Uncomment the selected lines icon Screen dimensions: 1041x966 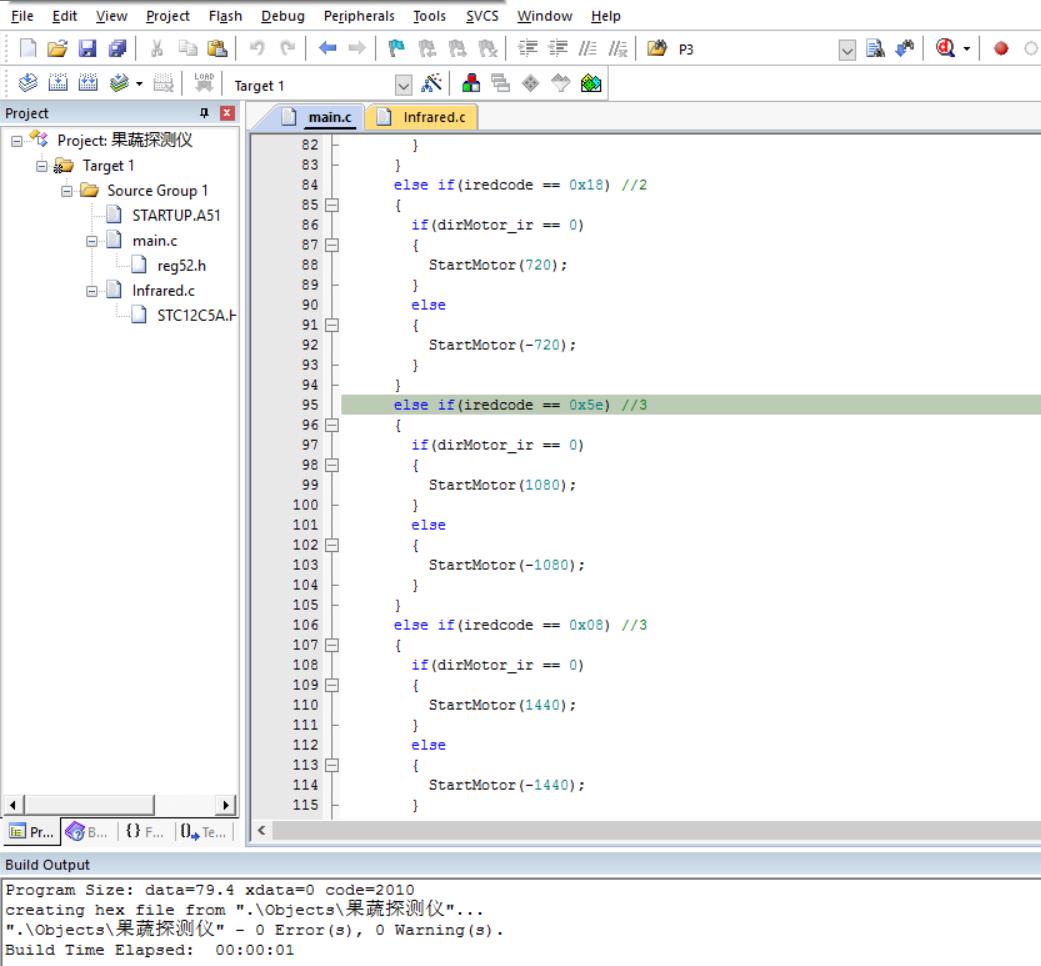617,48
